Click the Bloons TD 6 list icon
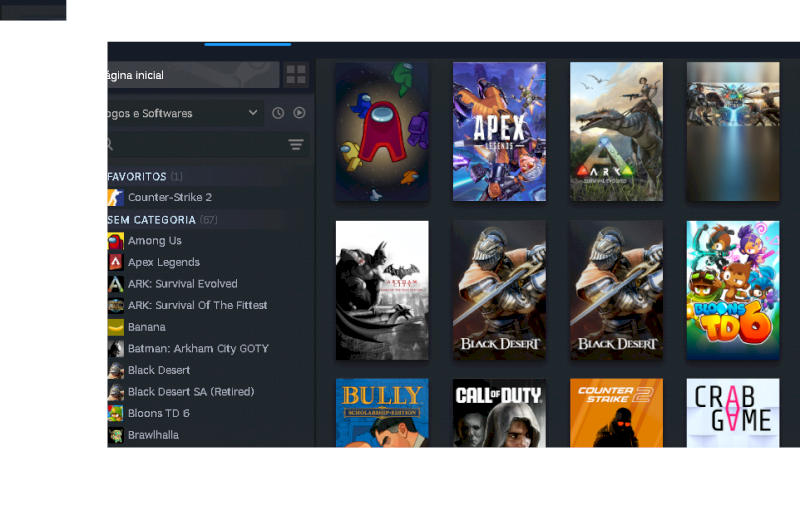This screenshot has width=800, height=510. click(x=116, y=413)
